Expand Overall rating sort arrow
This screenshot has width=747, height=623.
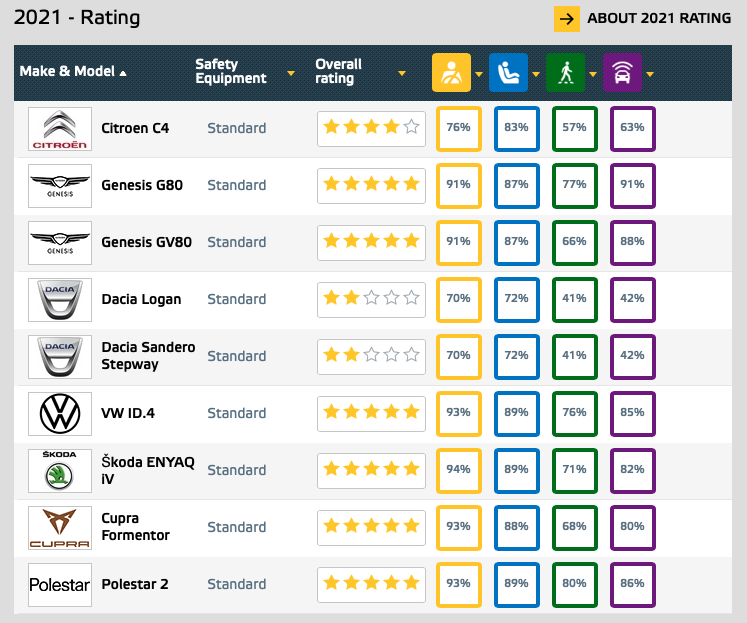tap(402, 73)
